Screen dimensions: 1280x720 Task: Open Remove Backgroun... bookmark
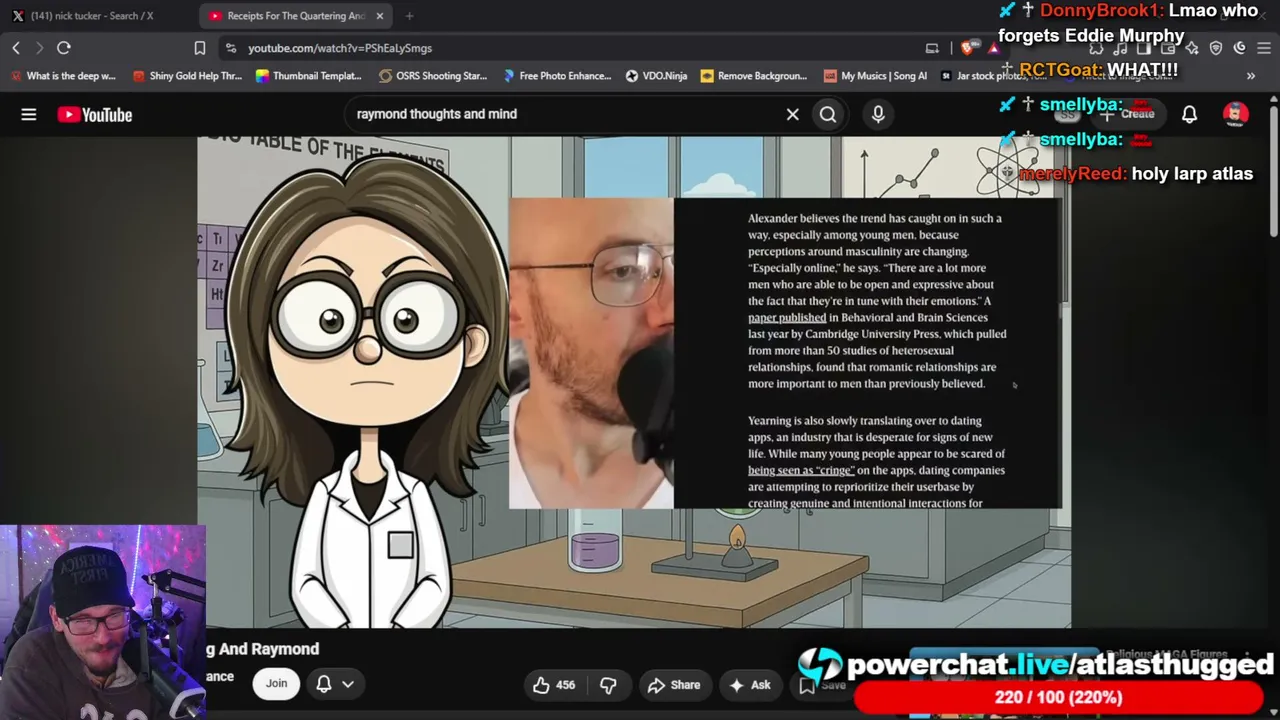click(x=754, y=76)
